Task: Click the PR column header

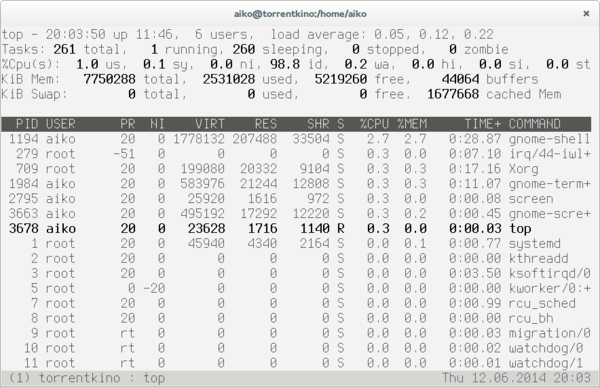Action: [x=128, y=124]
